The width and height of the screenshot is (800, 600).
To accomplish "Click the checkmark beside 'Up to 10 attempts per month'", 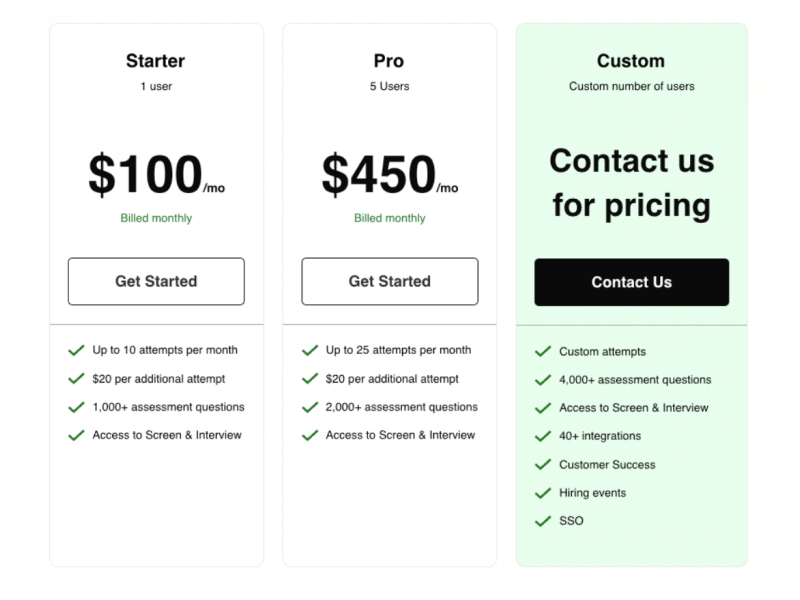I will (76, 351).
